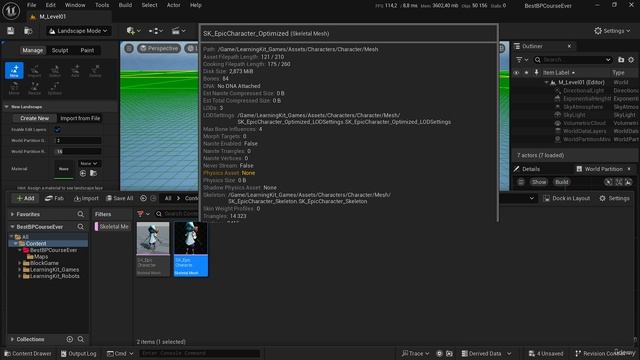Search within Collections
The image size is (640, 360).
pyautogui.click(x=81, y=339)
